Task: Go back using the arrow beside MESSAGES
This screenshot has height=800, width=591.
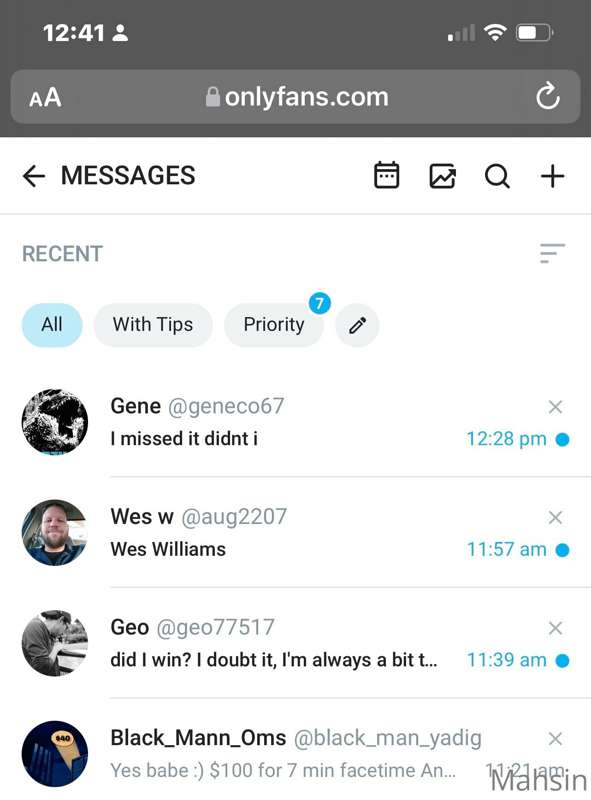Action: click(x=34, y=177)
